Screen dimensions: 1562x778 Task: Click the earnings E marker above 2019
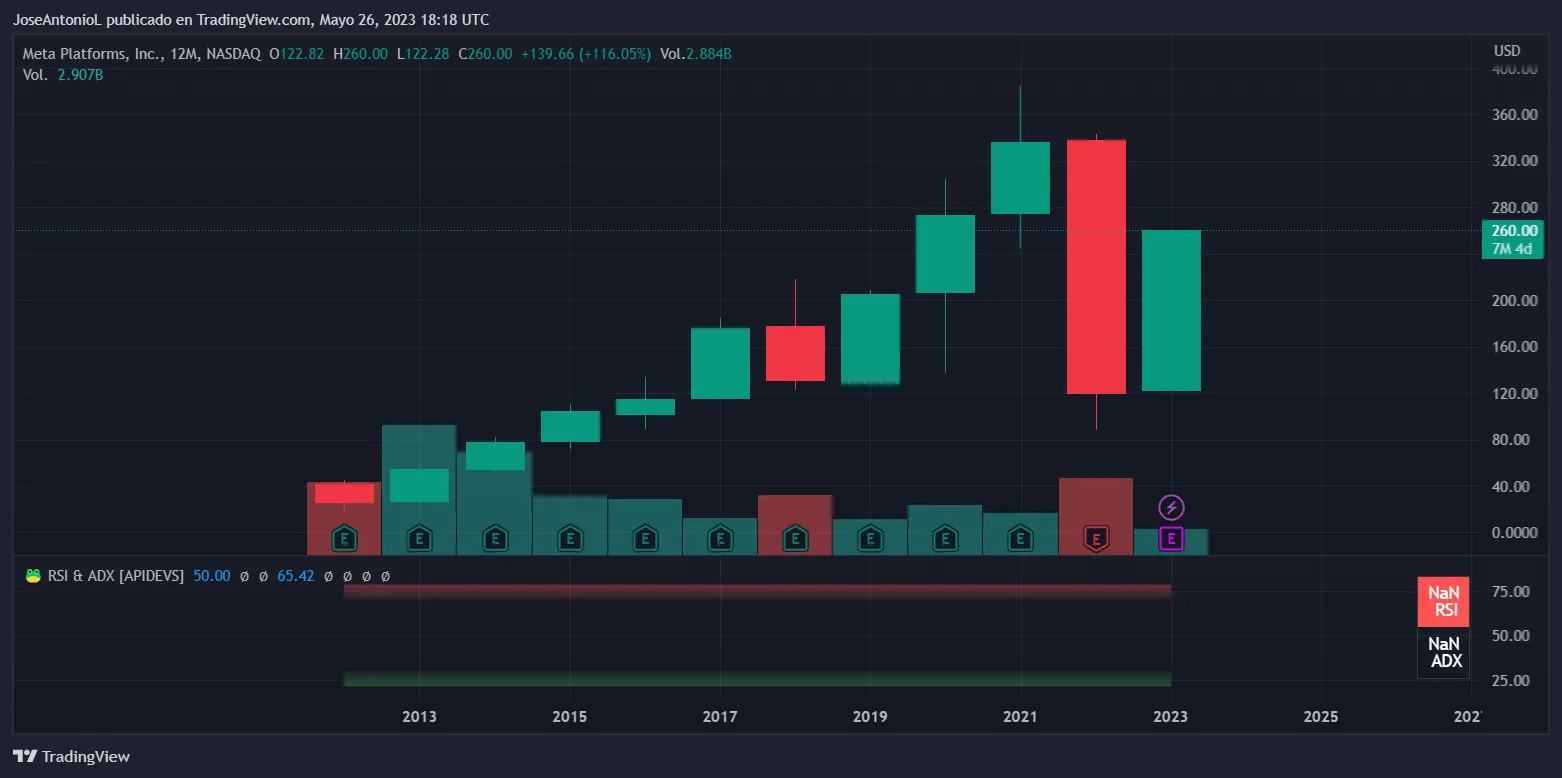(x=869, y=538)
